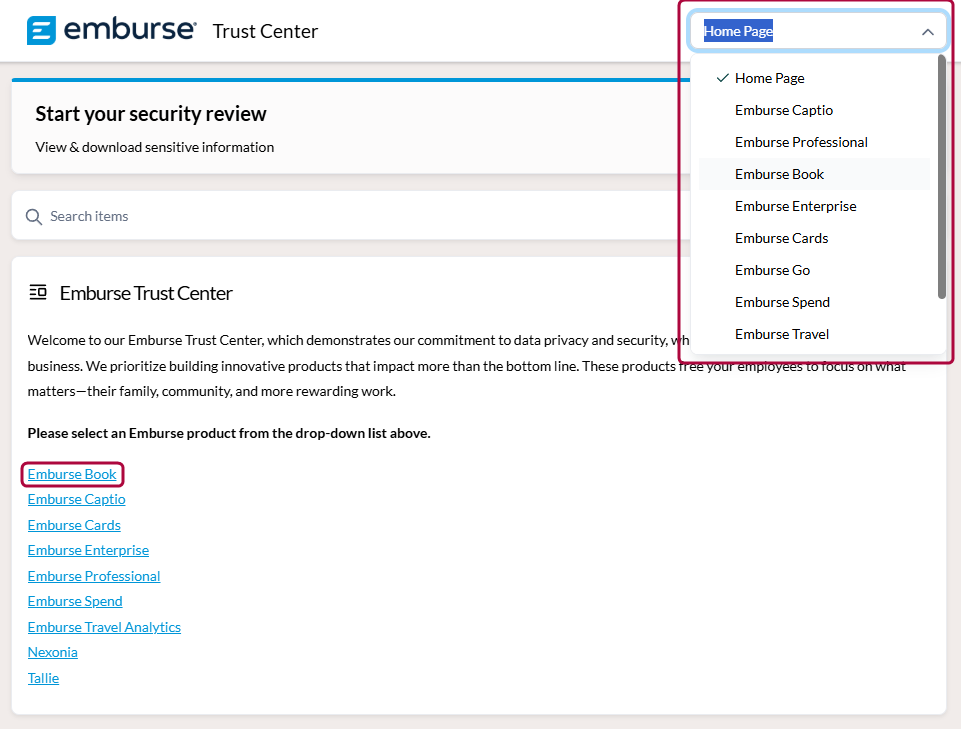
Task: Open the Emburse Cards link
Action: coord(74,525)
